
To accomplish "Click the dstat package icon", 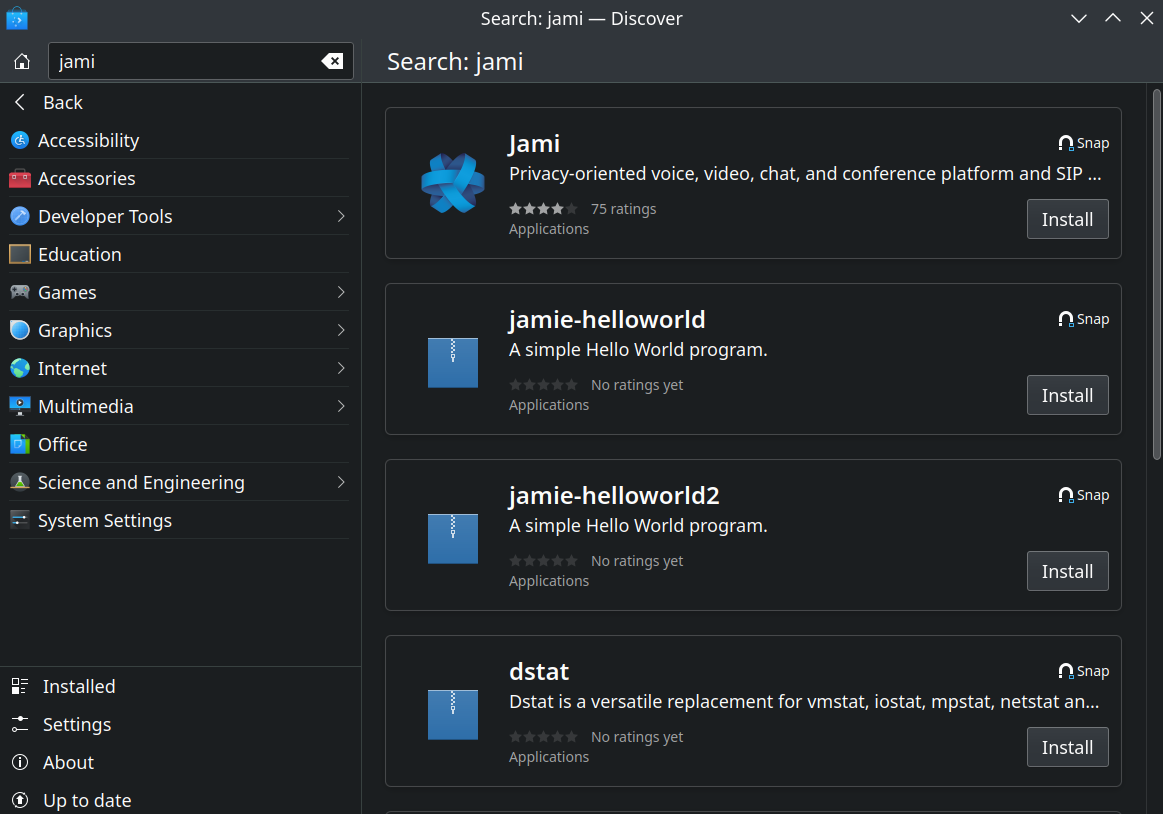I will tap(452, 715).
